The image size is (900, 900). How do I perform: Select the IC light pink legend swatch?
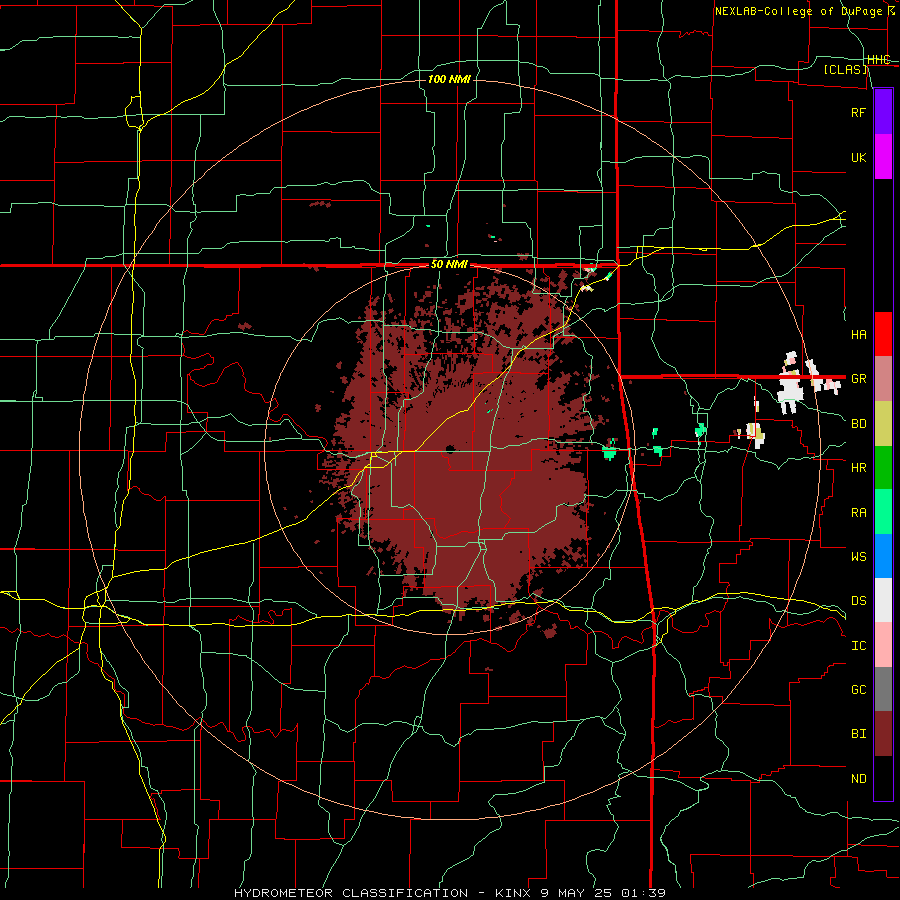click(883, 645)
